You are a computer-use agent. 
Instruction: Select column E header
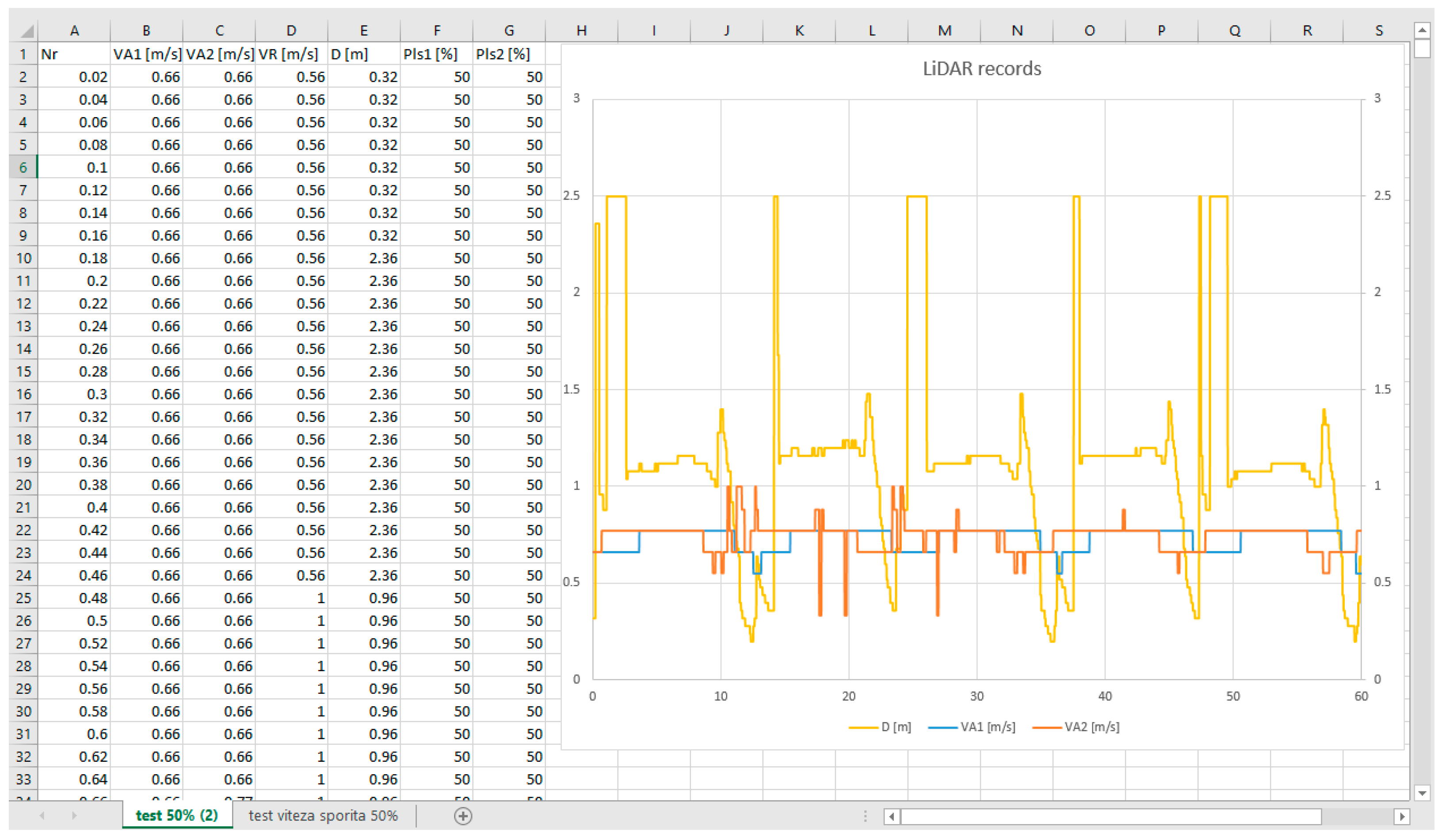pos(363,31)
